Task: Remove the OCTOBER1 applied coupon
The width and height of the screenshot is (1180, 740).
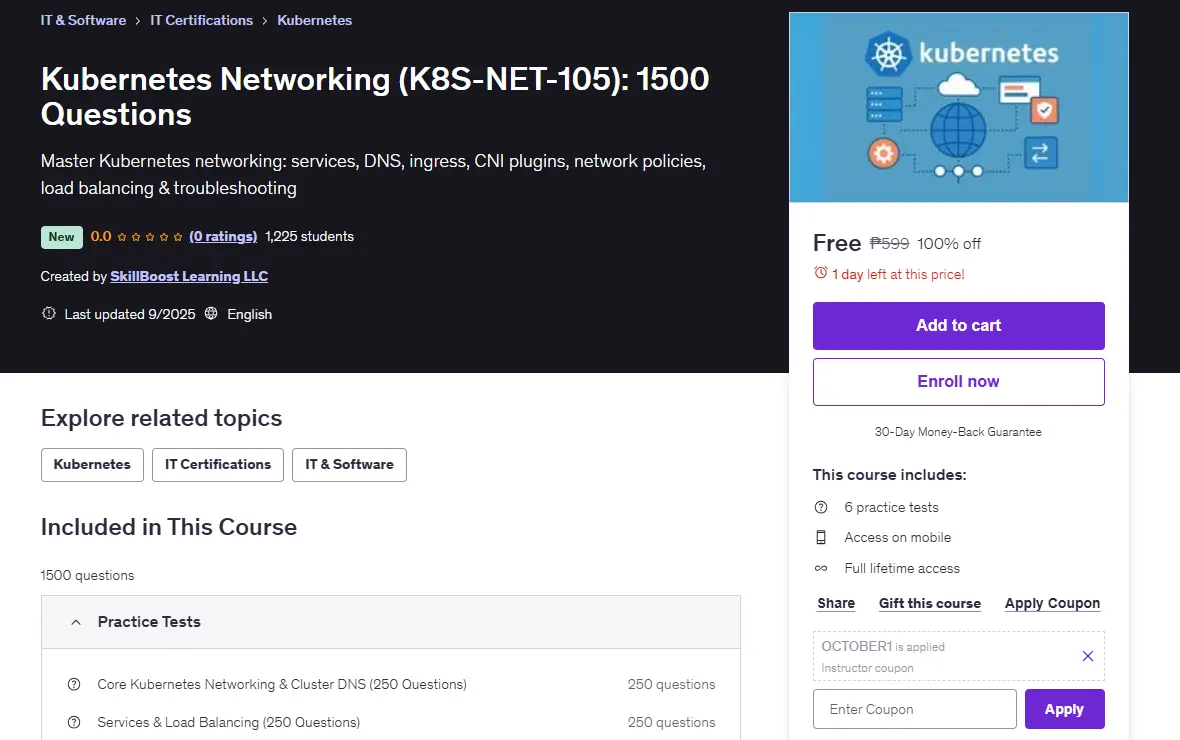Action: [1087, 656]
